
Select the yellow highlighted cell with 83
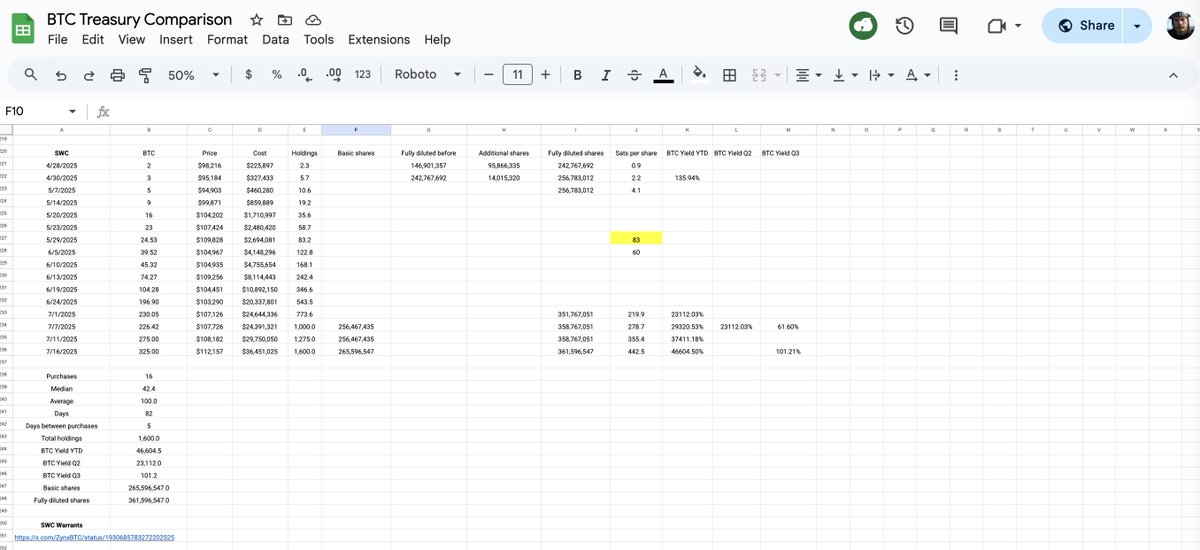click(636, 239)
